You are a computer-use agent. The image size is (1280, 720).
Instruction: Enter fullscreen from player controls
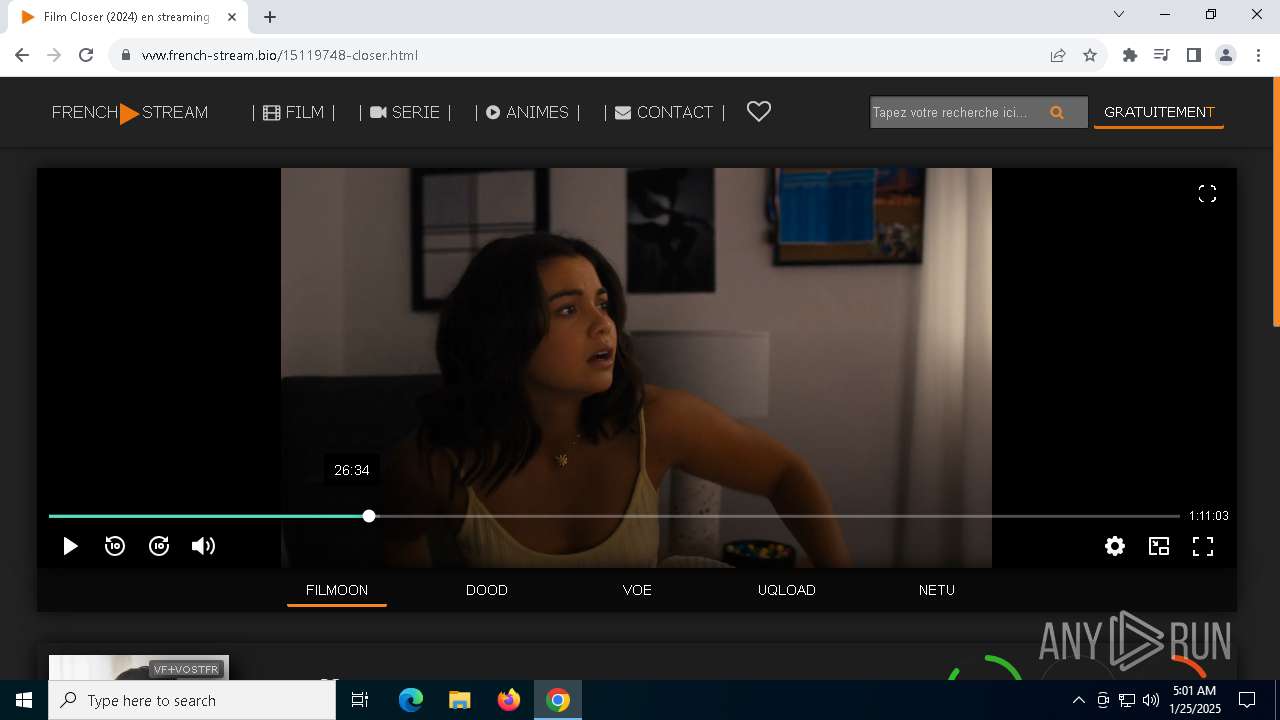(1203, 546)
